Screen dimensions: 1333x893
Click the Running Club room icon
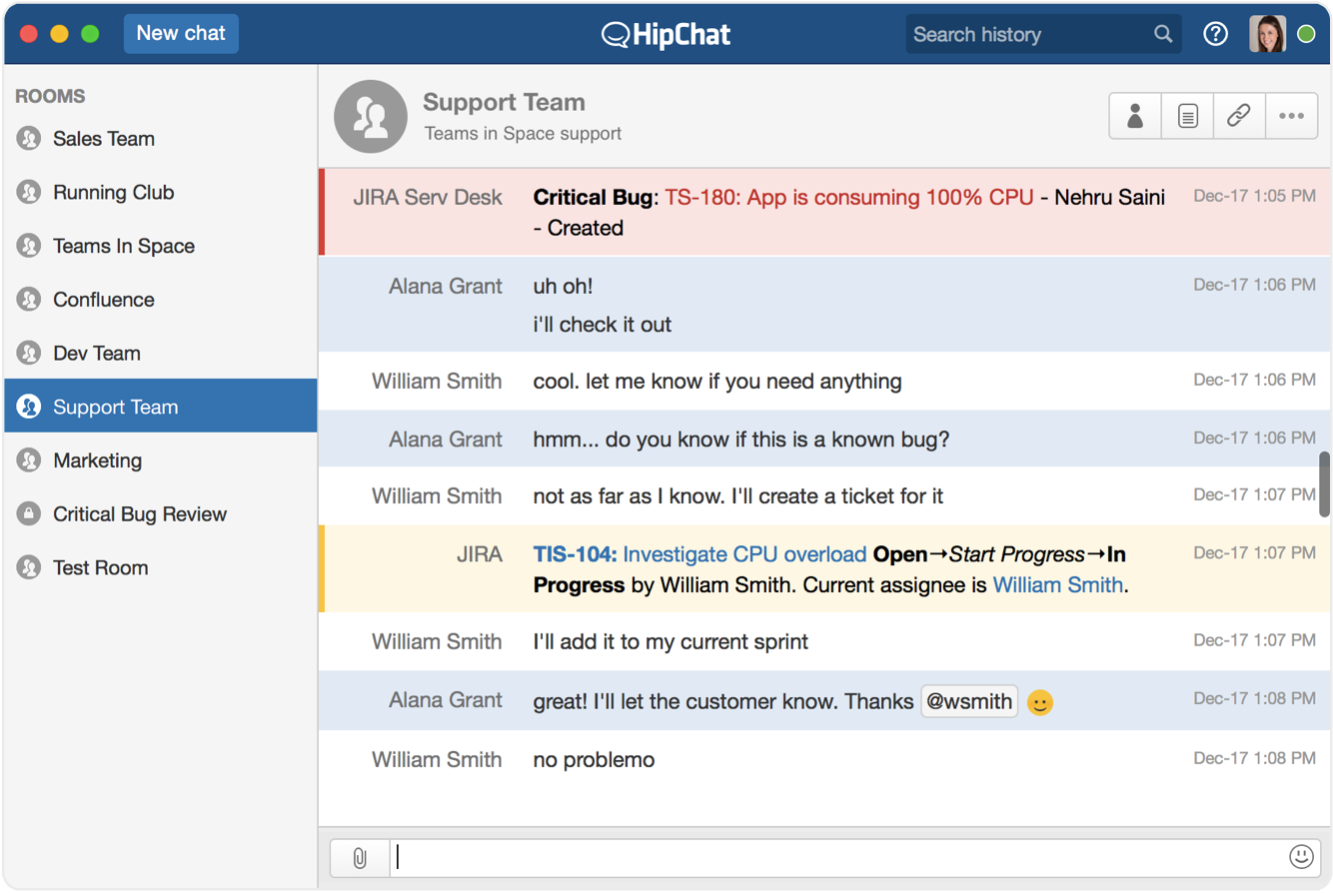29,193
